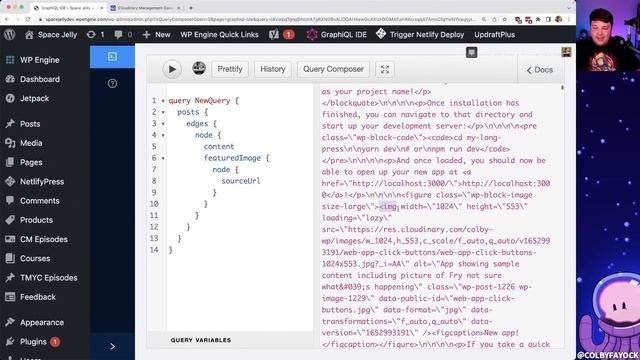Click the browser address bar URL
The image size is (640, 360).
pyautogui.click(x=260, y=19)
